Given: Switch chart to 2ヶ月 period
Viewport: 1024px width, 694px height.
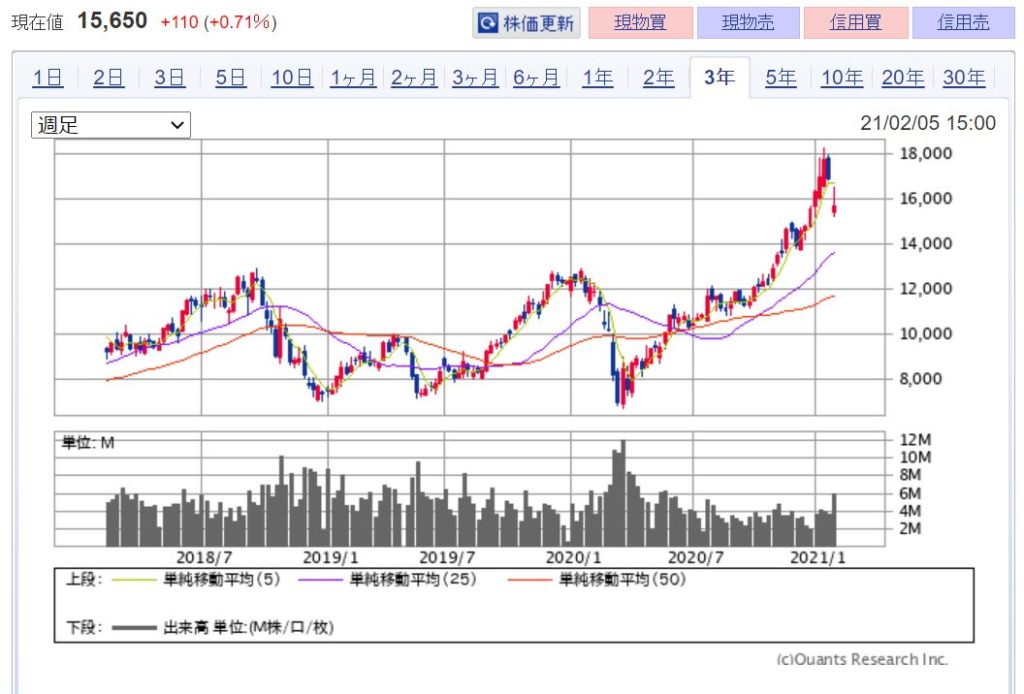Looking at the screenshot, I should coord(414,78).
